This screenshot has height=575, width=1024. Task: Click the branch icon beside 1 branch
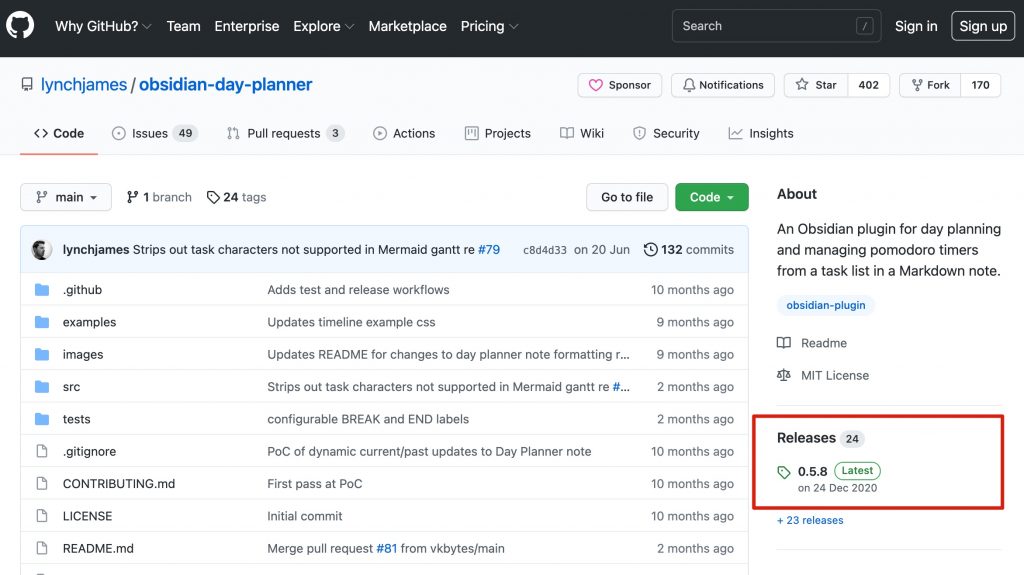coord(133,197)
